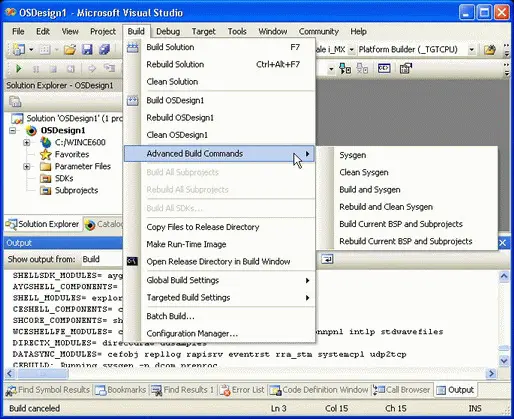Click the Step Into icon
This screenshot has width=514, height=419.
coord(109,69)
